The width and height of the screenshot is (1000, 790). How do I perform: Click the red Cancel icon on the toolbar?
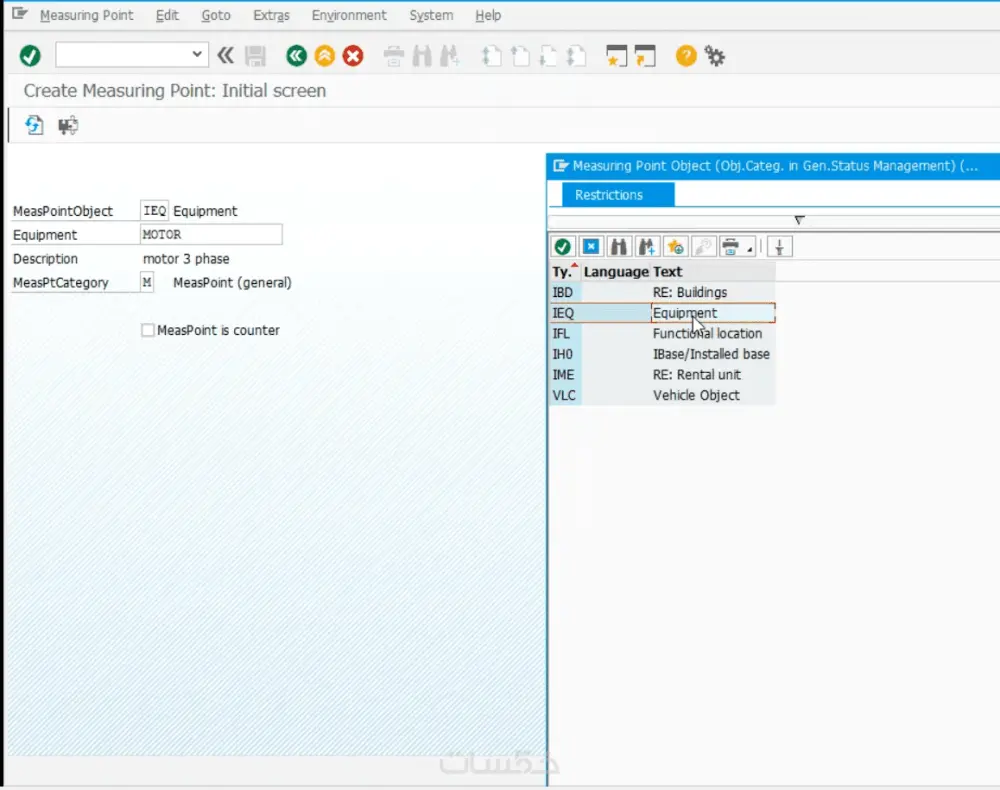(353, 55)
